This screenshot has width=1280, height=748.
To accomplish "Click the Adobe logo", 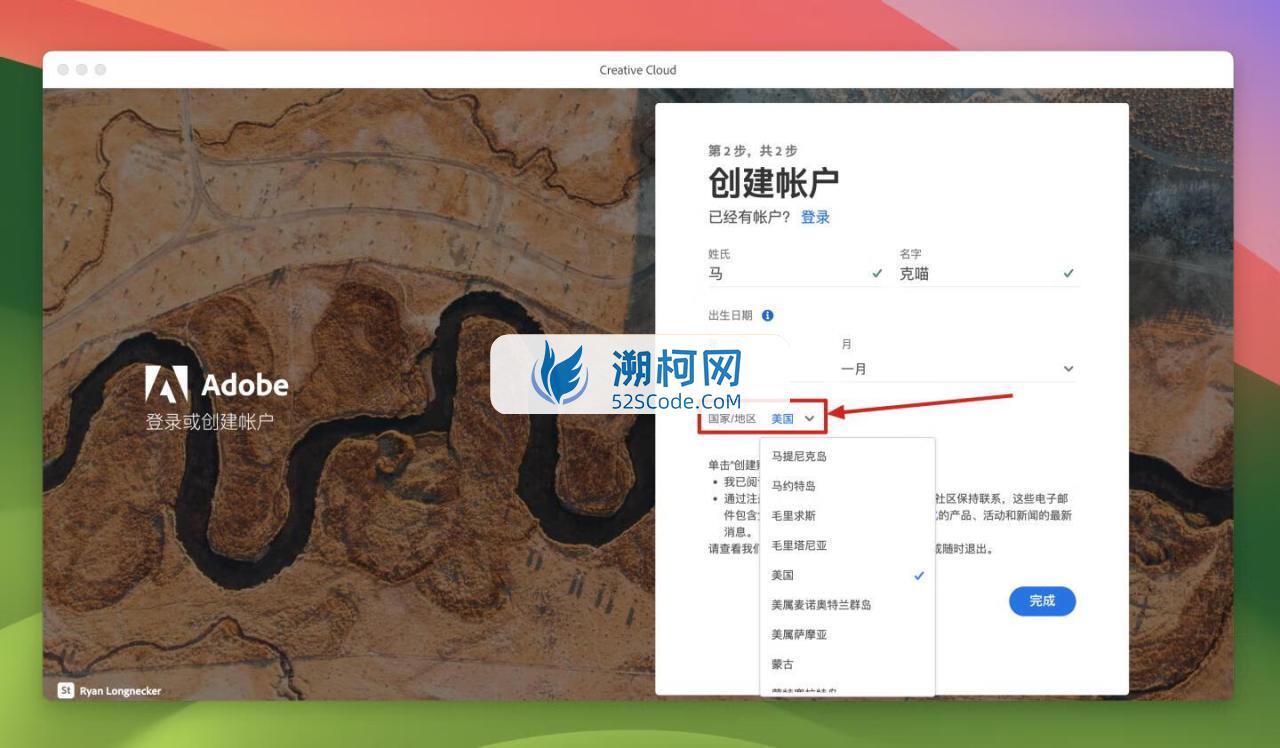I will click(x=216, y=385).
